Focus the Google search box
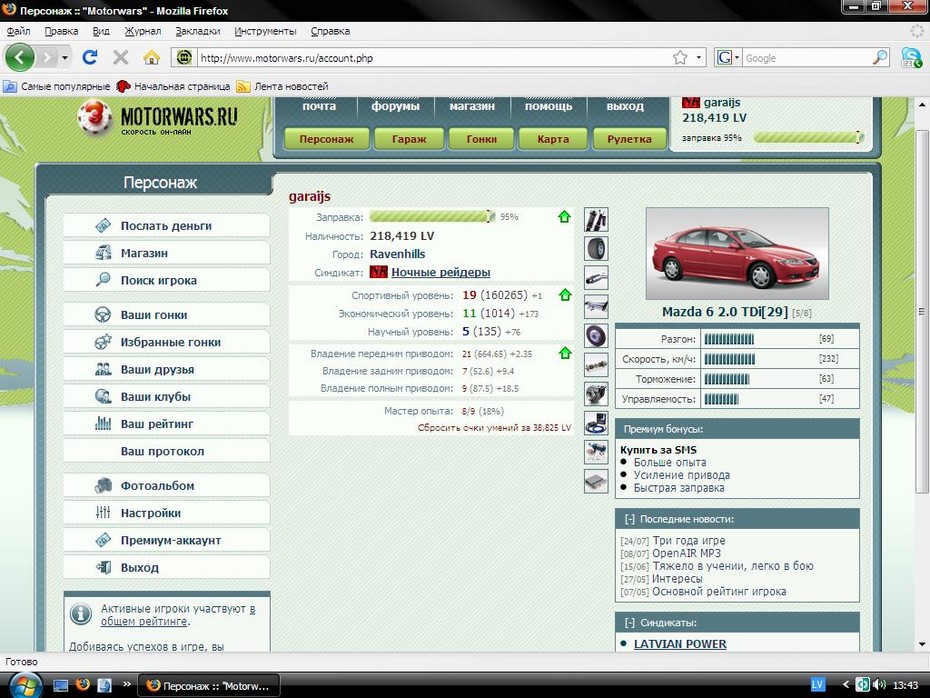930x698 pixels. [807, 58]
